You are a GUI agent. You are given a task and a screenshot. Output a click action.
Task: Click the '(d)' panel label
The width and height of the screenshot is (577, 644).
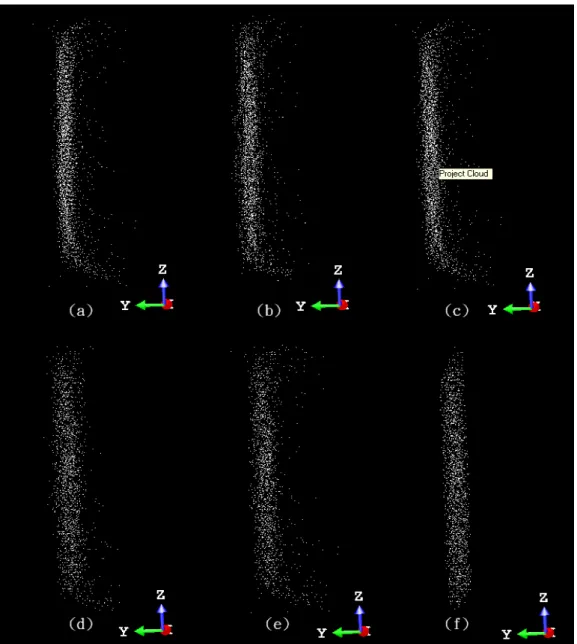pyautogui.click(x=81, y=624)
